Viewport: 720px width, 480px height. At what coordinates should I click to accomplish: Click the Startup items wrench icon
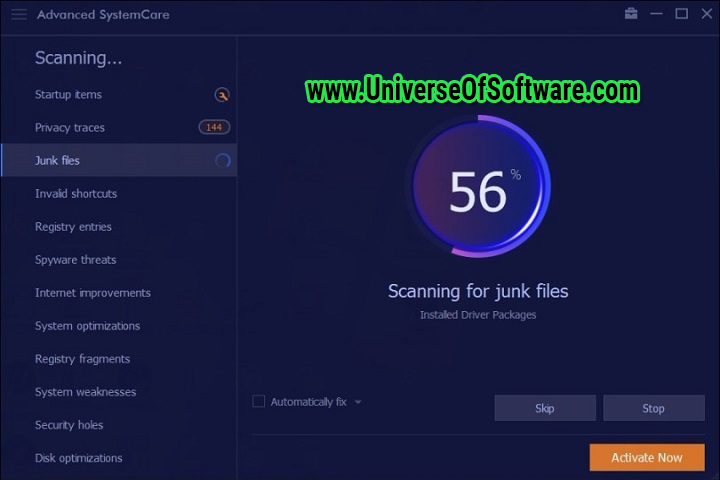click(x=222, y=95)
